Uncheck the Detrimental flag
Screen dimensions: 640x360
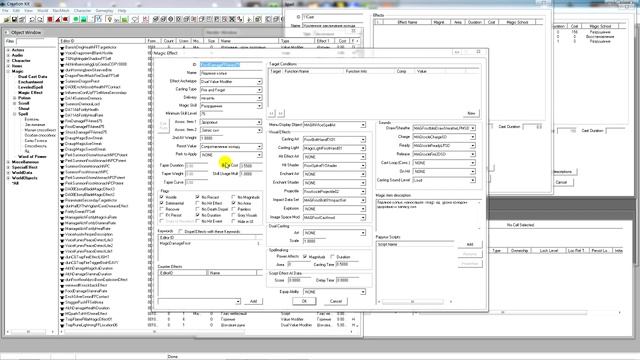pos(162,203)
